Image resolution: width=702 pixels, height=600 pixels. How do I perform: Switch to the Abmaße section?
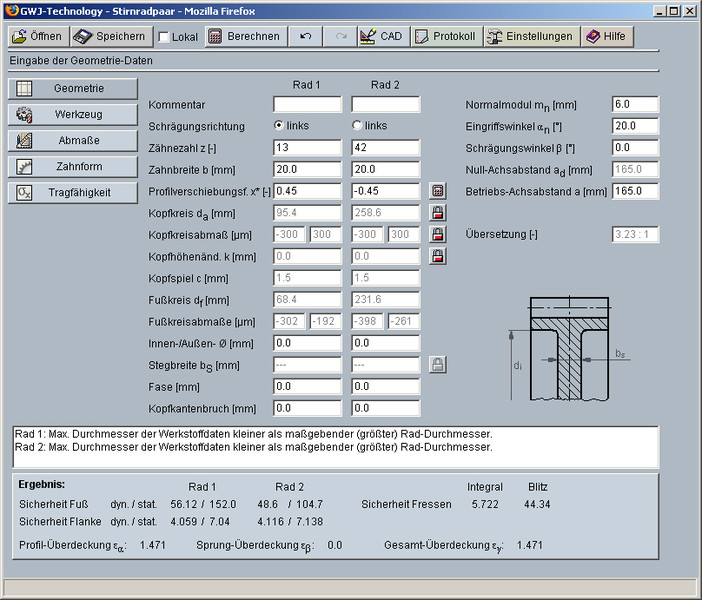point(70,140)
